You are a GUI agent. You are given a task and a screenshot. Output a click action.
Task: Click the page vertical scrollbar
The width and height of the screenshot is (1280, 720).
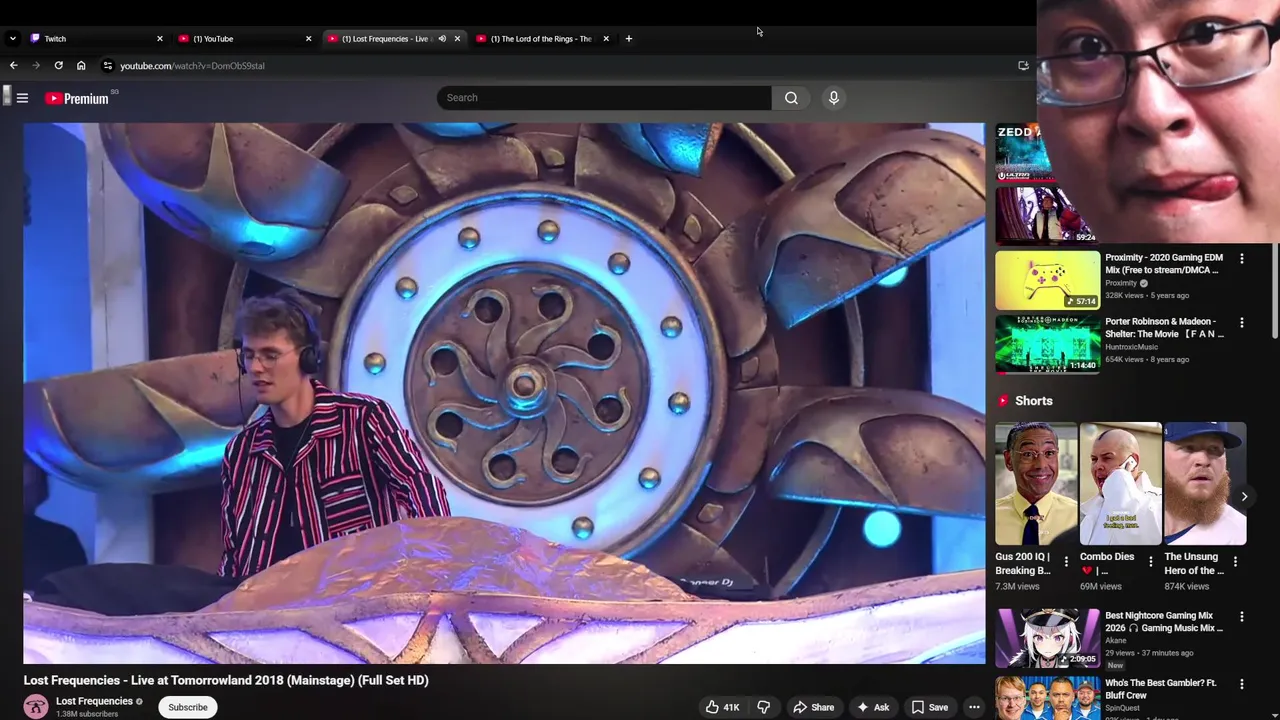pos(1275,290)
